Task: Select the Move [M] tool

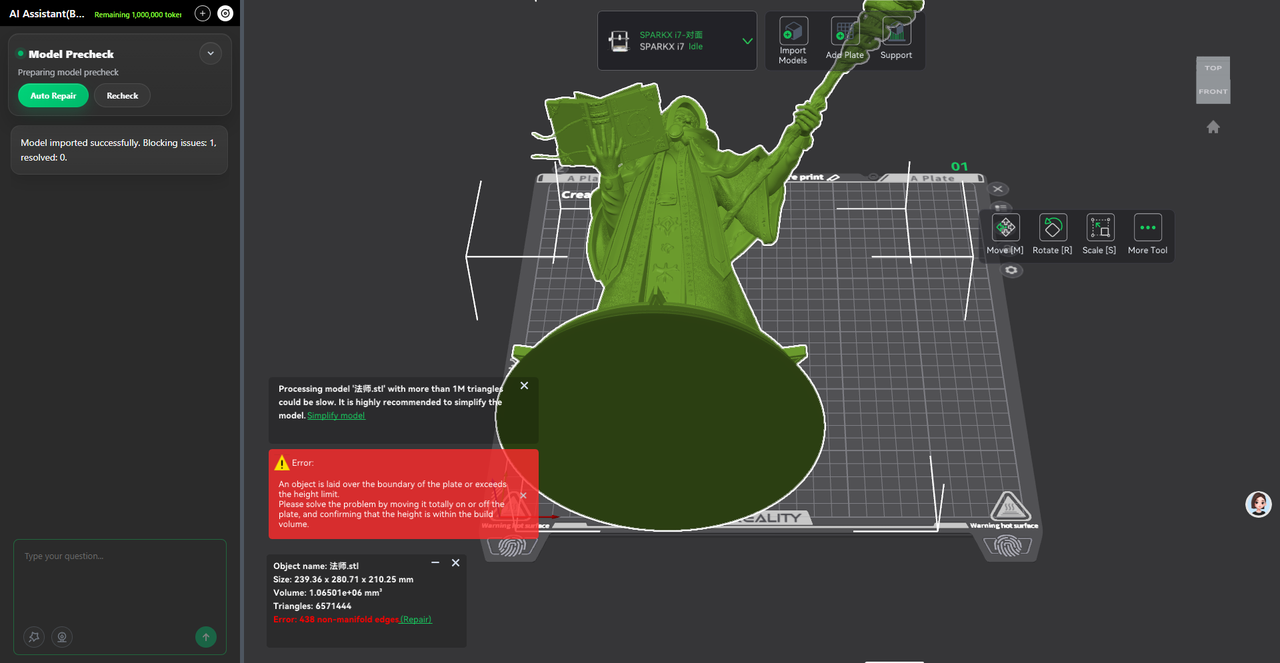Action: pyautogui.click(x=1005, y=235)
